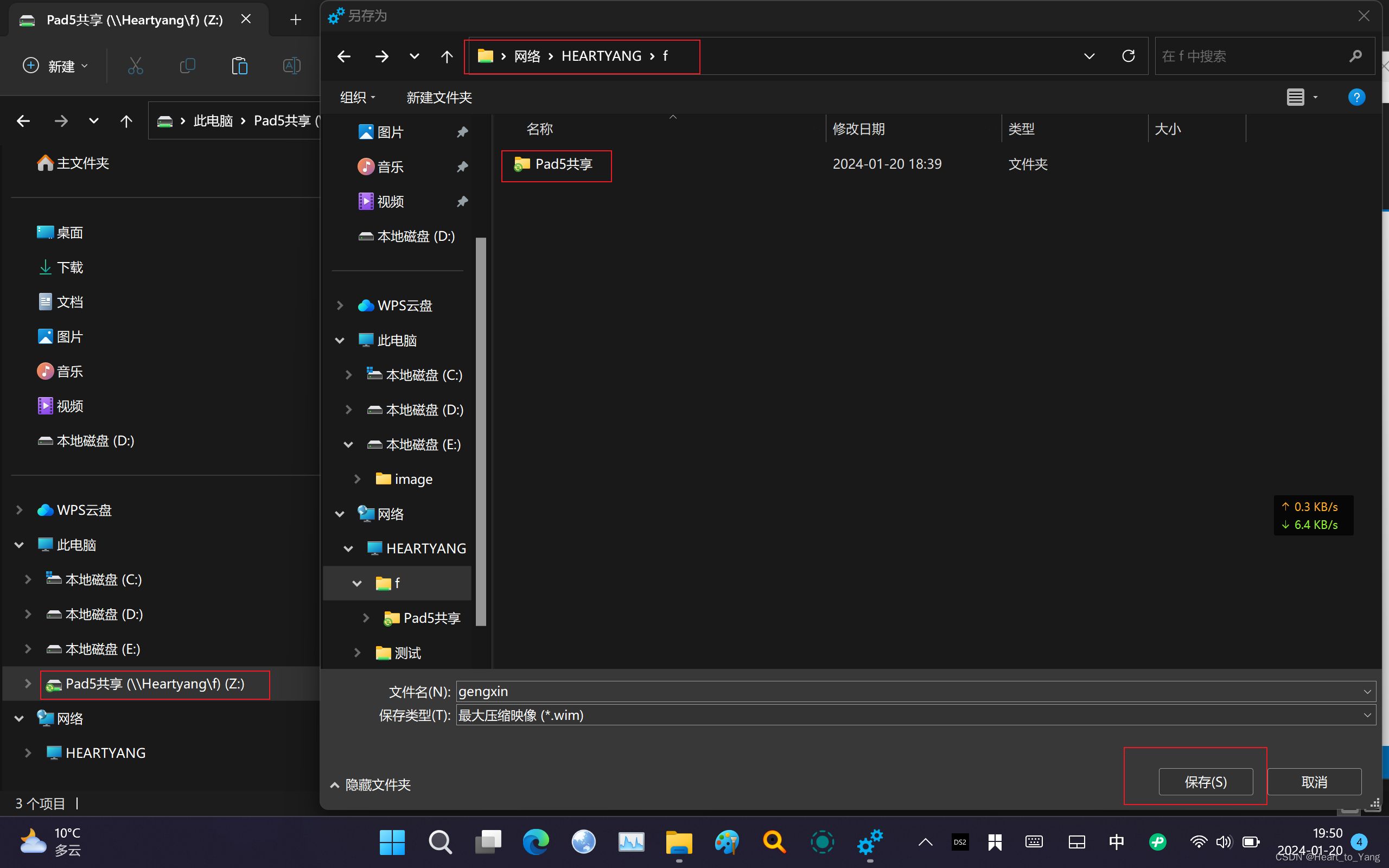The height and width of the screenshot is (868, 1389).
Task: Click the 文件名 input field
Action: (x=916, y=691)
